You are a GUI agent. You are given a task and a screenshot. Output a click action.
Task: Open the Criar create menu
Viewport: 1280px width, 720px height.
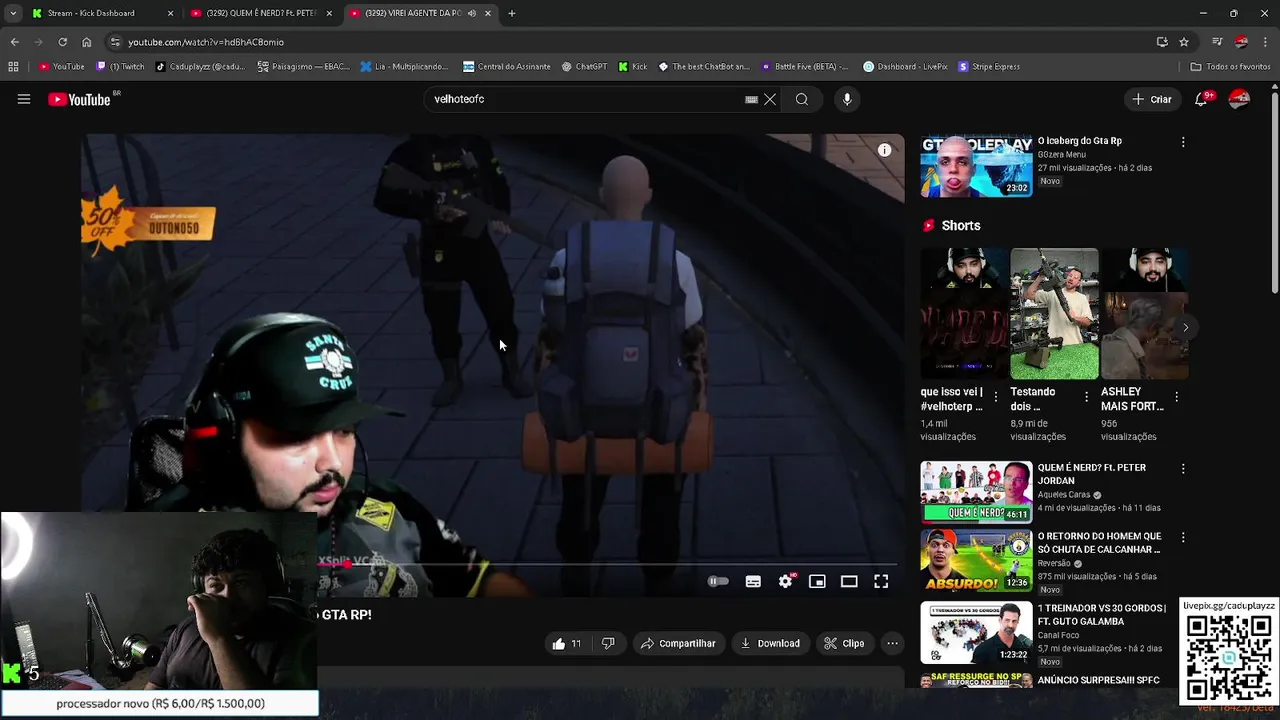[x=1151, y=99]
